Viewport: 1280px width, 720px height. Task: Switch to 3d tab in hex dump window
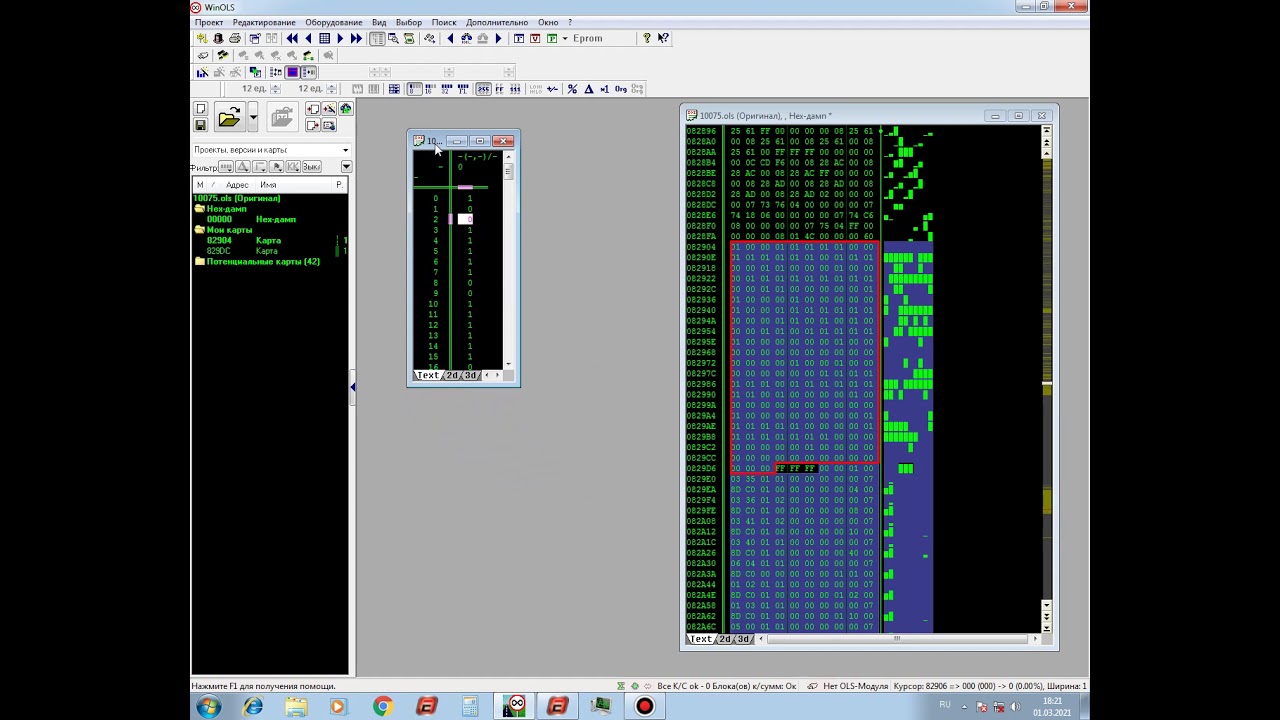[x=743, y=639]
